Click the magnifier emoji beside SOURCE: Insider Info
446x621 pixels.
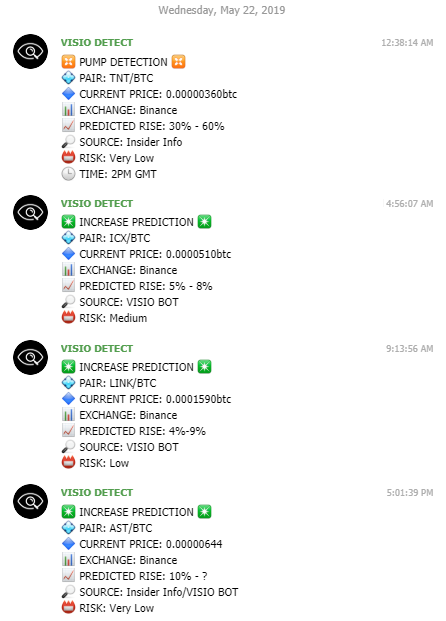[68, 142]
